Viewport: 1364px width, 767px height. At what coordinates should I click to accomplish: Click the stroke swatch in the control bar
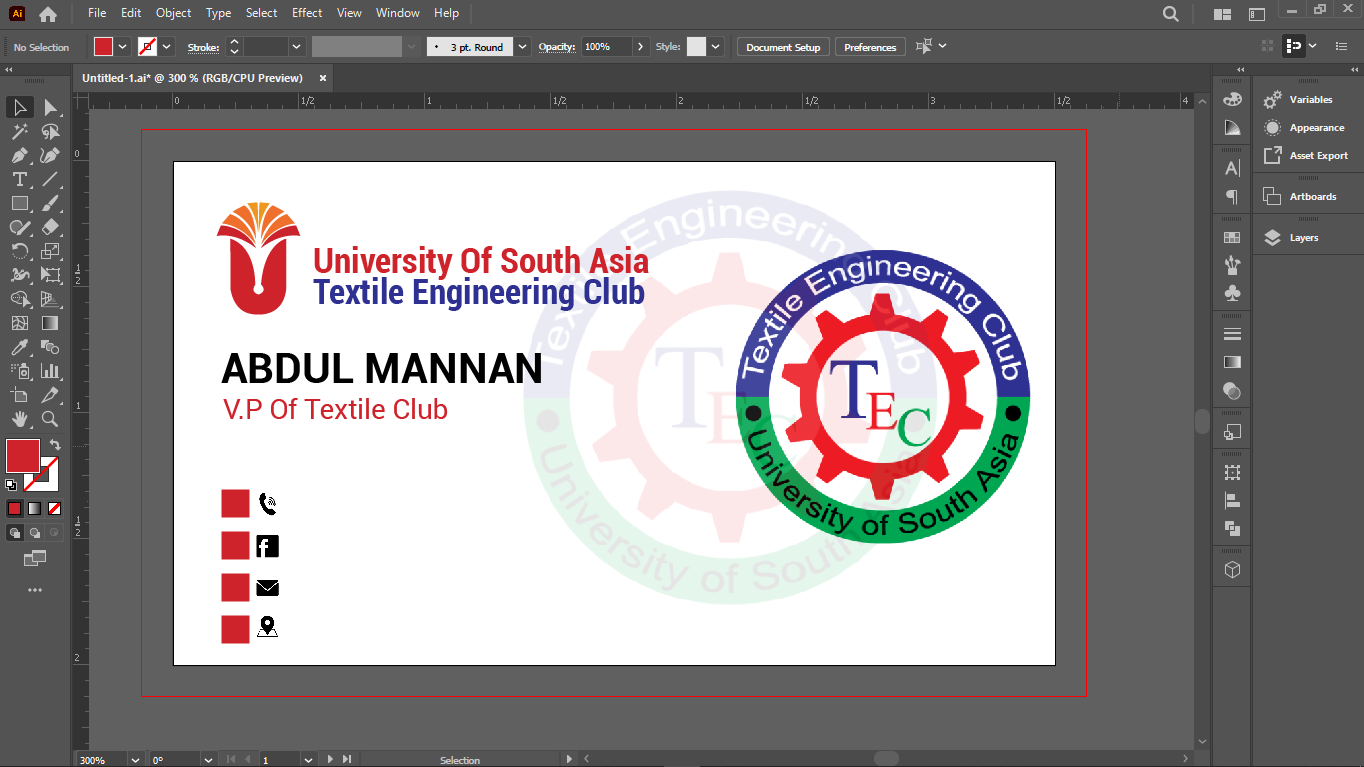pos(147,47)
